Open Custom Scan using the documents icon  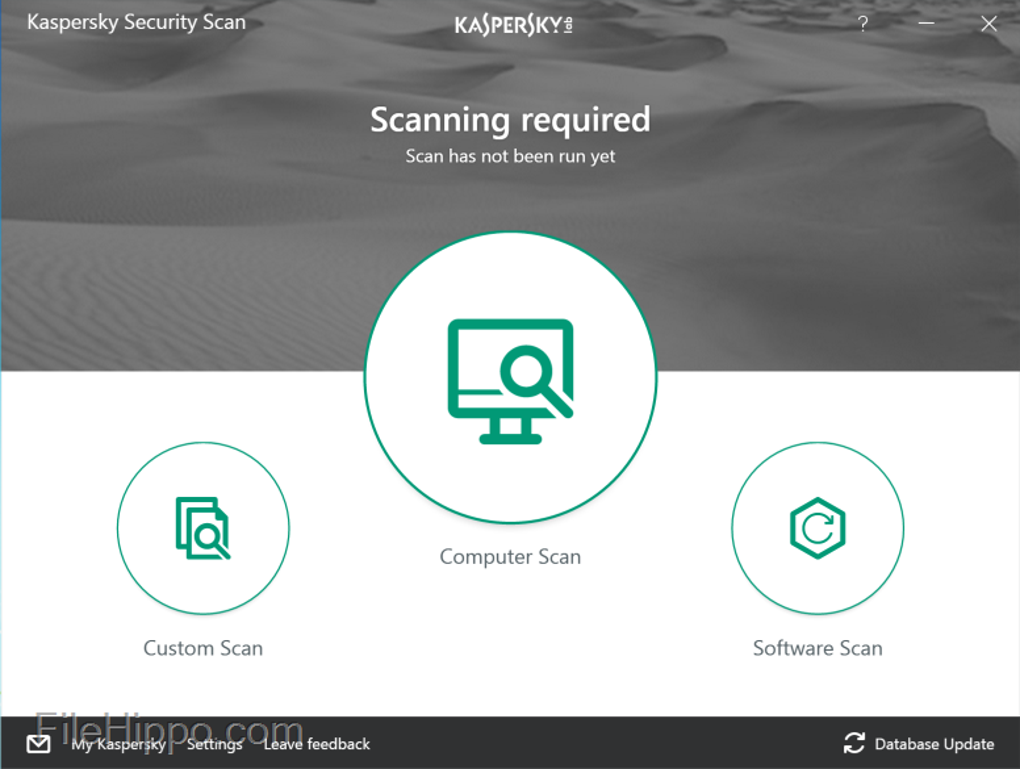[x=203, y=527]
